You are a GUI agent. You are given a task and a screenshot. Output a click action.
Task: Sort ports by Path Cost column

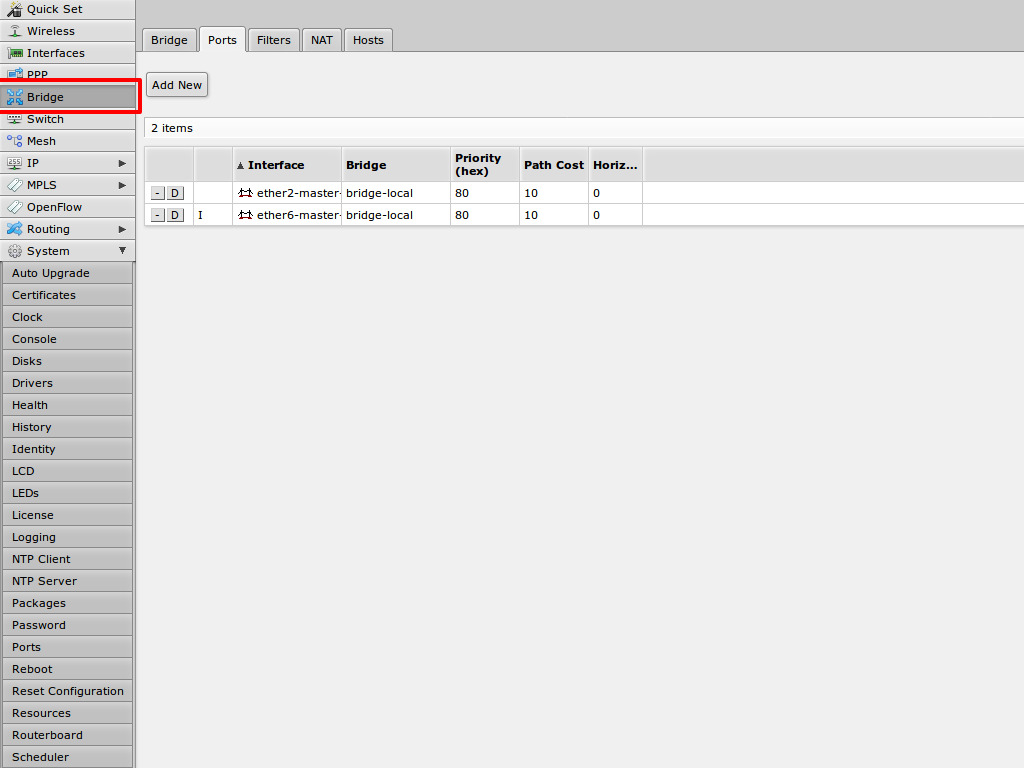[553, 165]
